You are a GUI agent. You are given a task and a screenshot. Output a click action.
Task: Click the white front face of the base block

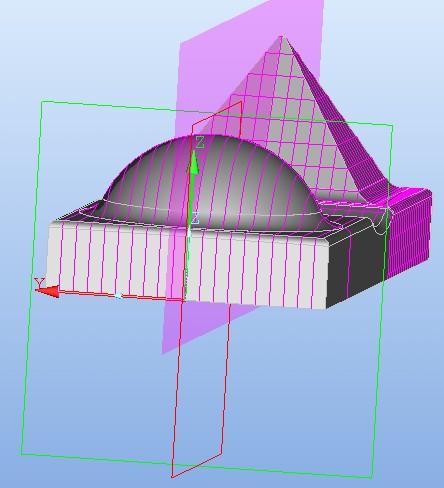tap(187, 263)
